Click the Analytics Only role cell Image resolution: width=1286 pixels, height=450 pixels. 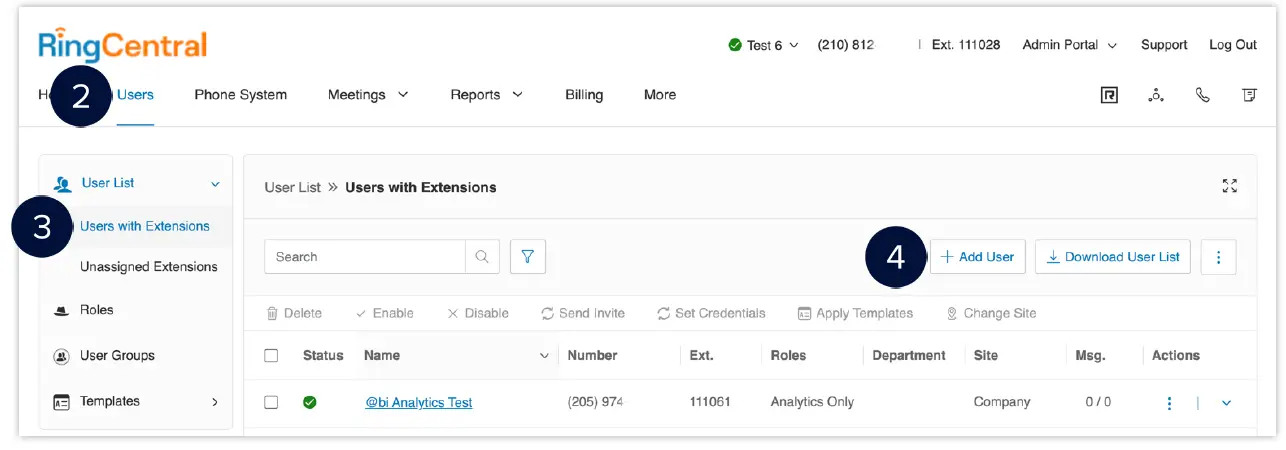click(x=812, y=402)
